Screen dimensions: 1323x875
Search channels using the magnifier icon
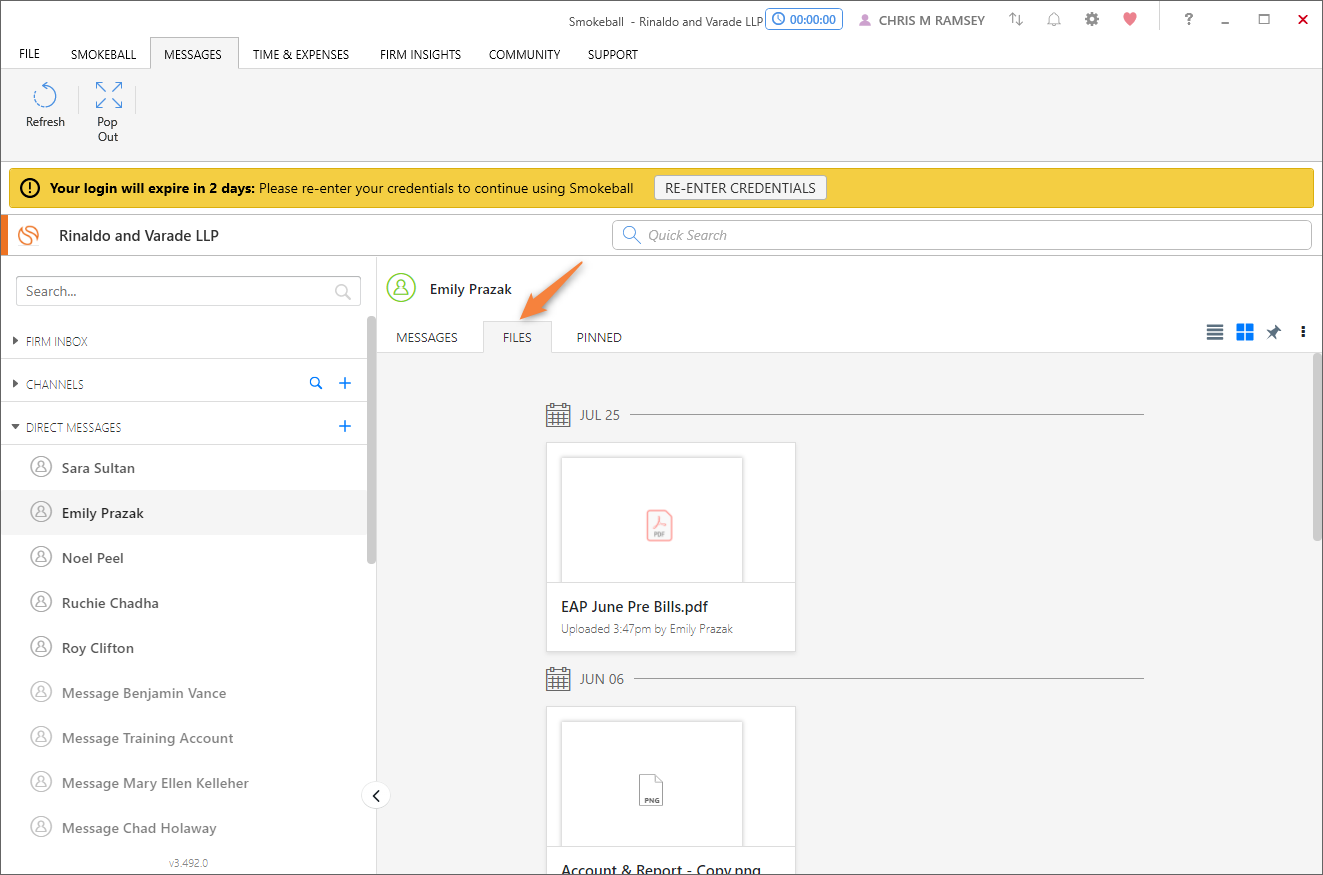pos(316,383)
